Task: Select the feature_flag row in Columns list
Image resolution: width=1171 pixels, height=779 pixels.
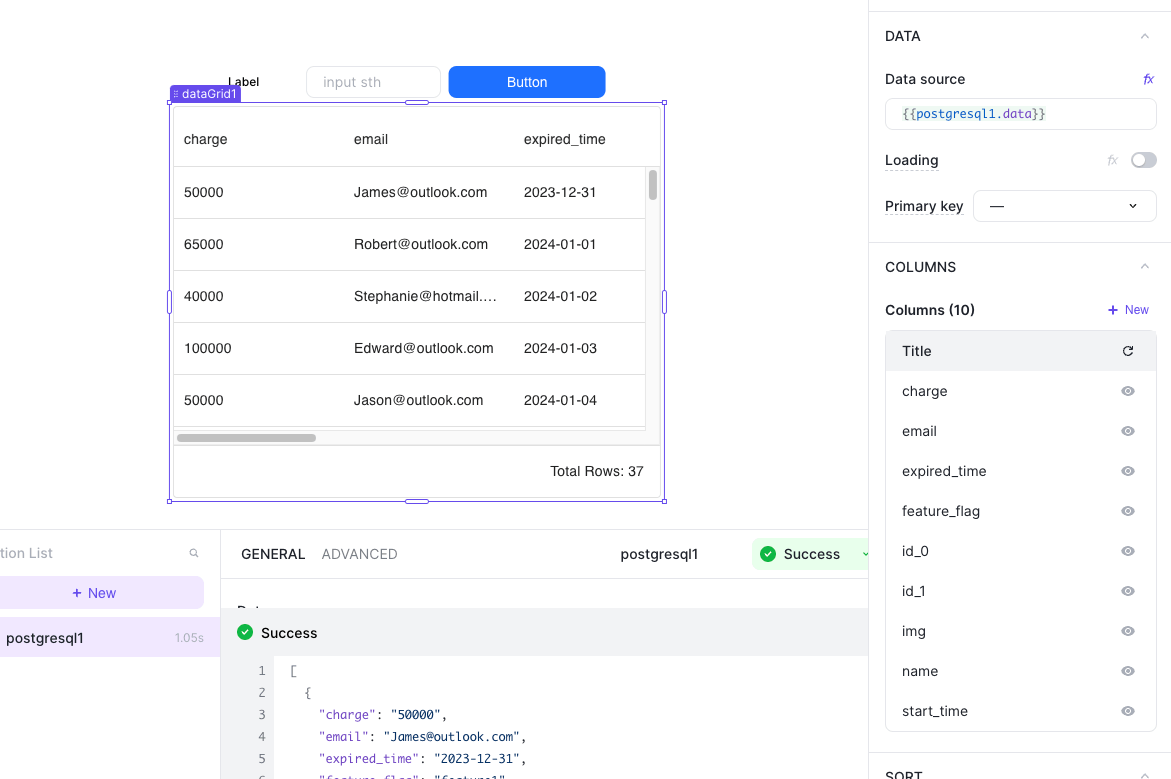Action: tap(1020, 511)
